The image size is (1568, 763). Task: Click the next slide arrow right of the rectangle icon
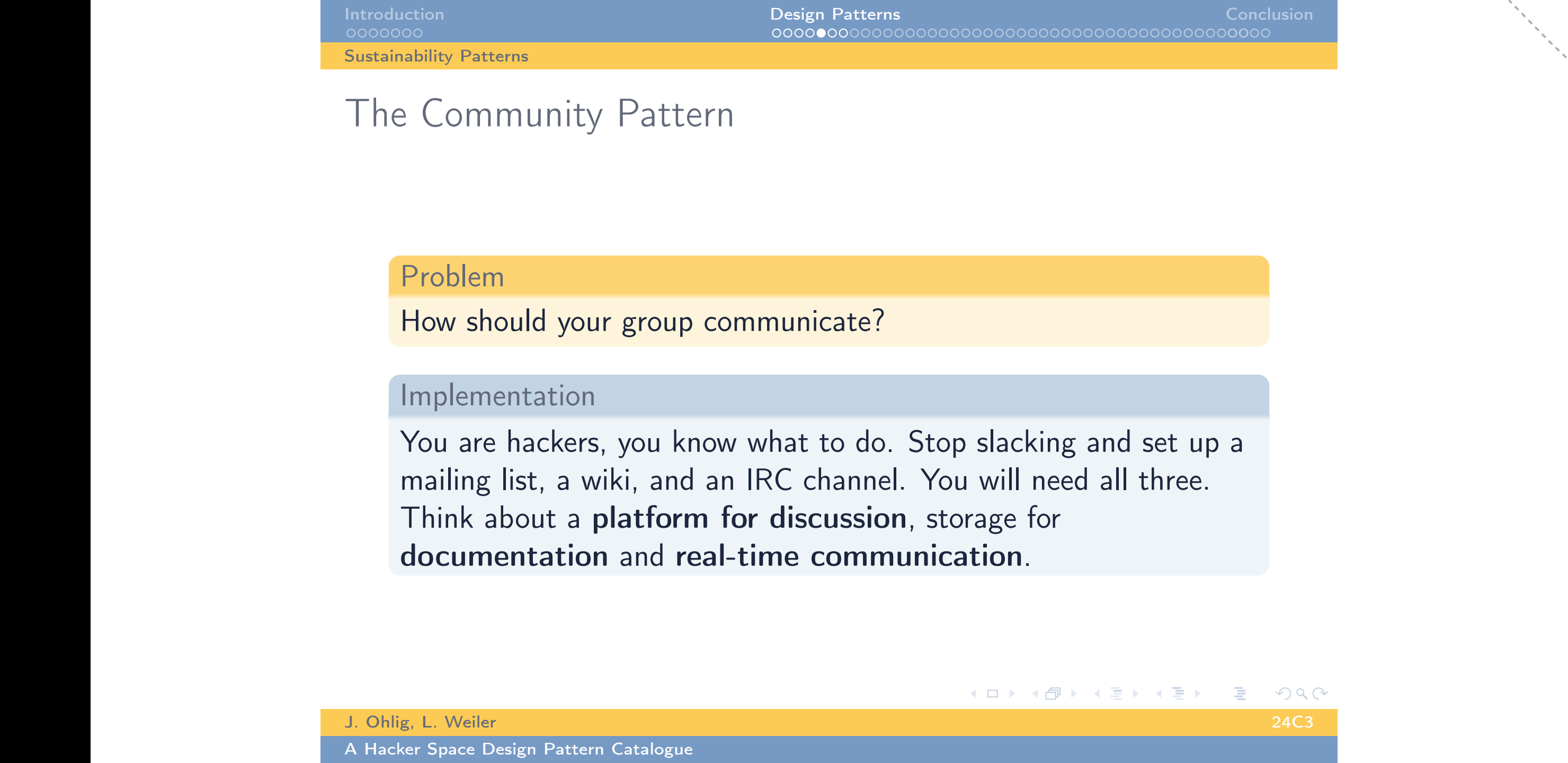tap(1012, 694)
